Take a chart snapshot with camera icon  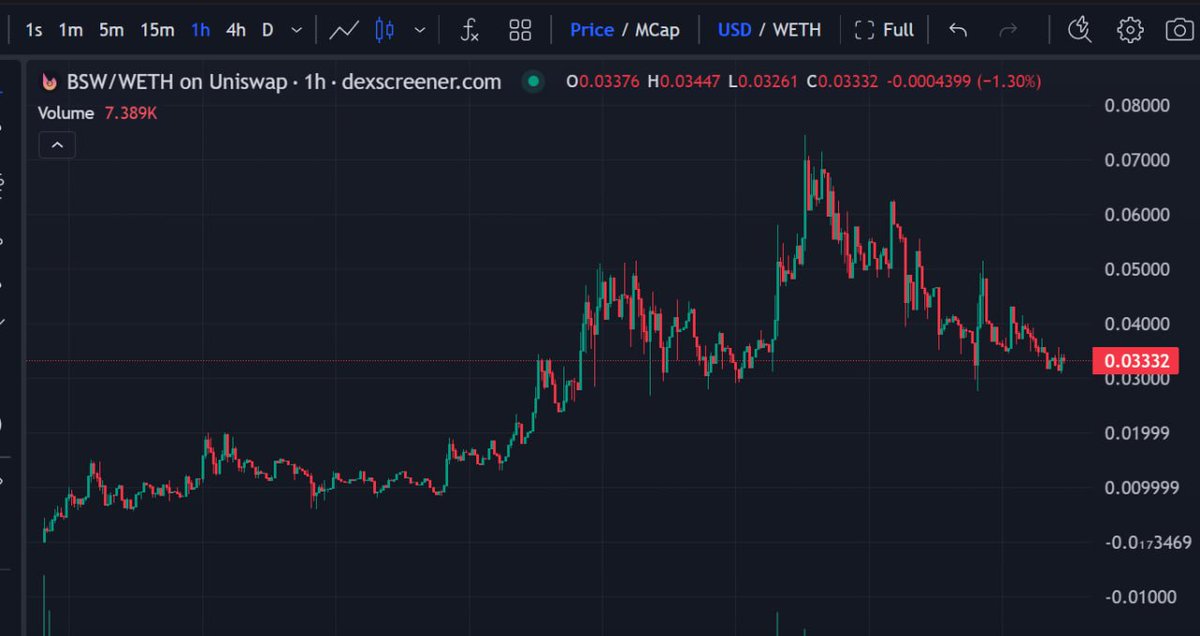tap(1178, 30)
